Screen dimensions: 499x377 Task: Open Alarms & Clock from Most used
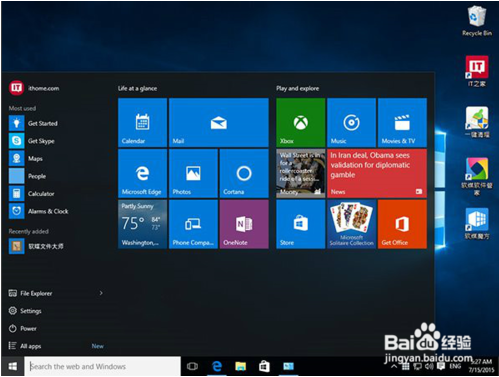point(57,211)
